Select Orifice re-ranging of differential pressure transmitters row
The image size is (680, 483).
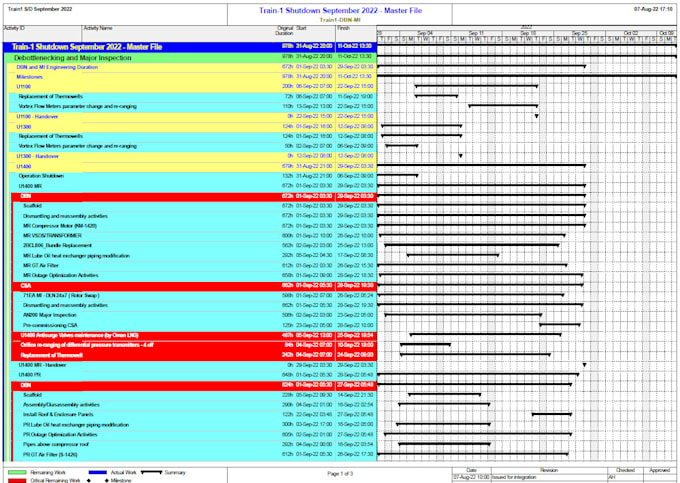click(x=194, y=345)
